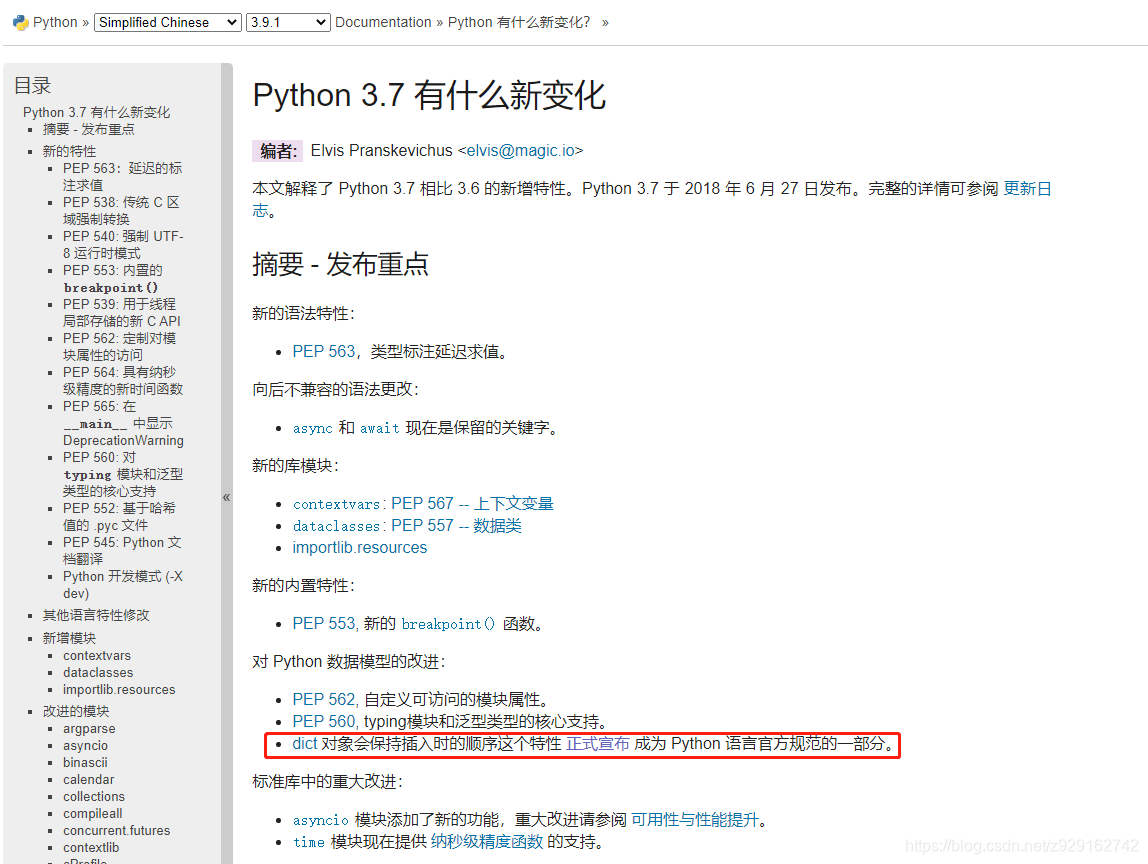Click the time module link
The image size is (1148, 864).
(308, 842)
